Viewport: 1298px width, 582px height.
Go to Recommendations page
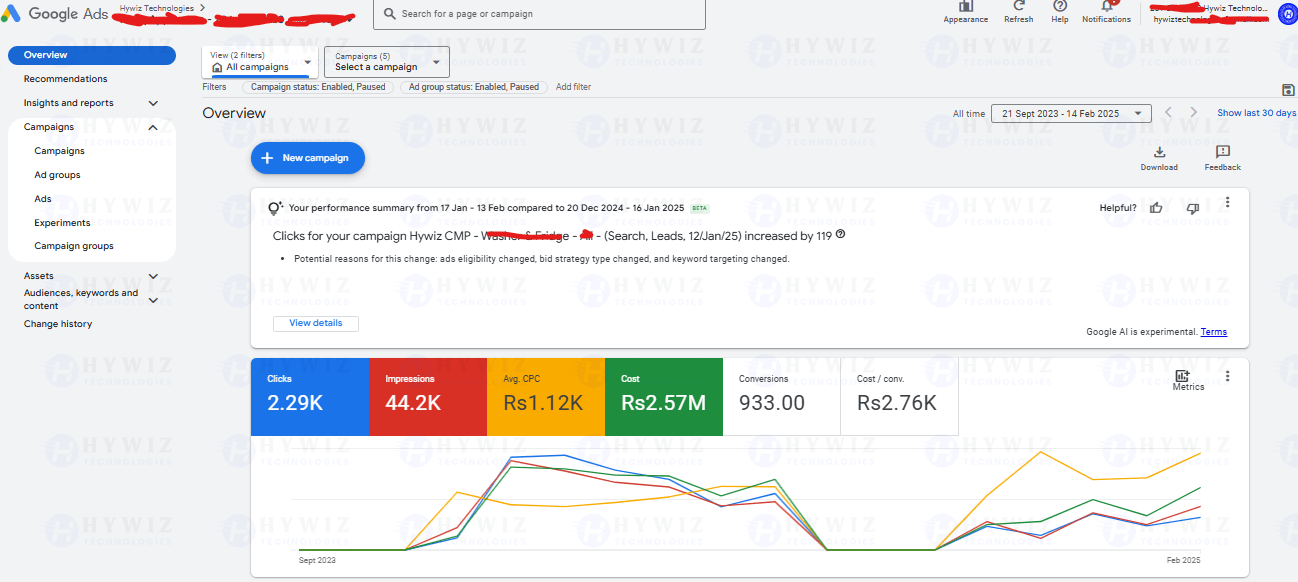point(66,79)
